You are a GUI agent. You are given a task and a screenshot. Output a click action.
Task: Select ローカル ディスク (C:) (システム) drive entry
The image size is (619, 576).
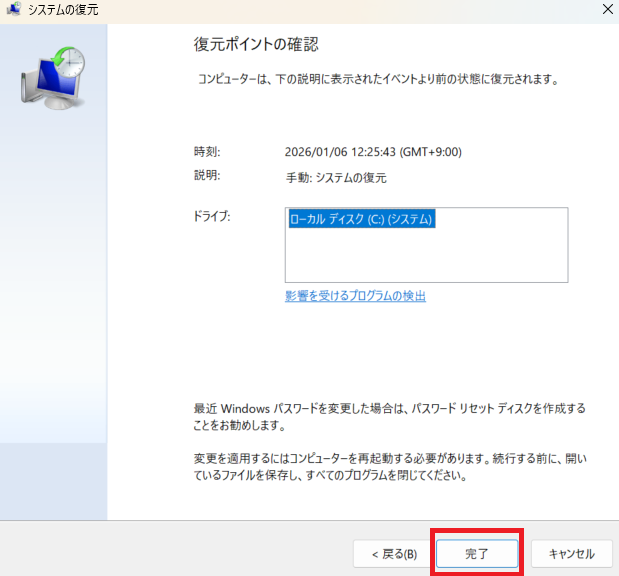(x=361, y=218)
